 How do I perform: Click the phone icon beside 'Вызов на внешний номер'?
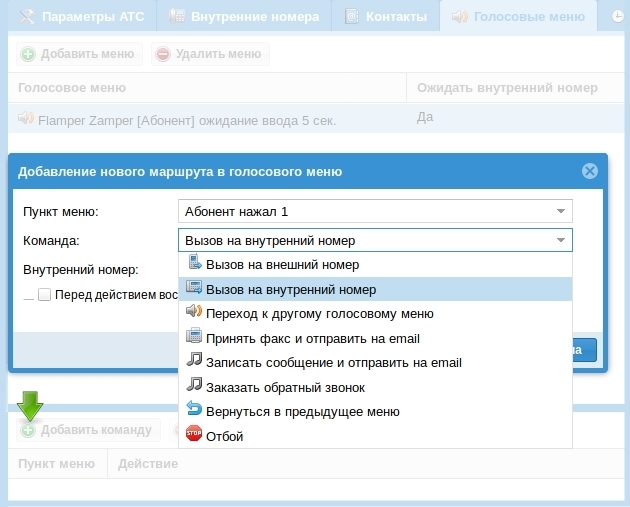point(194,265)
